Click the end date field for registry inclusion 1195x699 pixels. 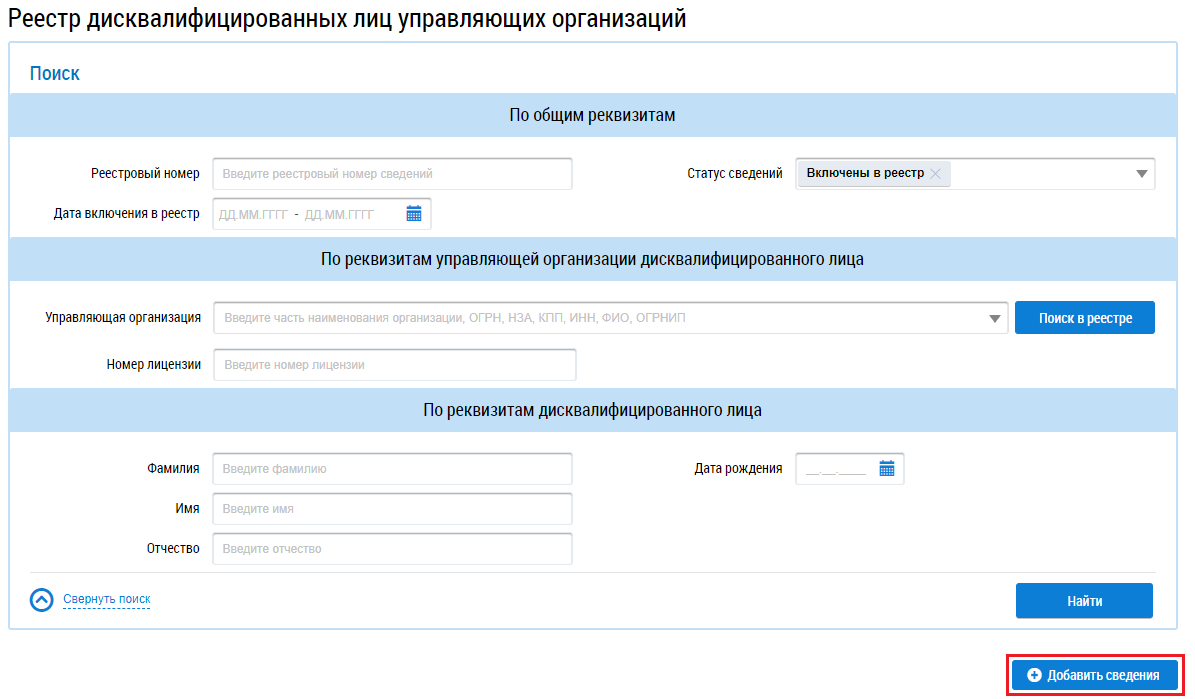(x=339, y=214)
